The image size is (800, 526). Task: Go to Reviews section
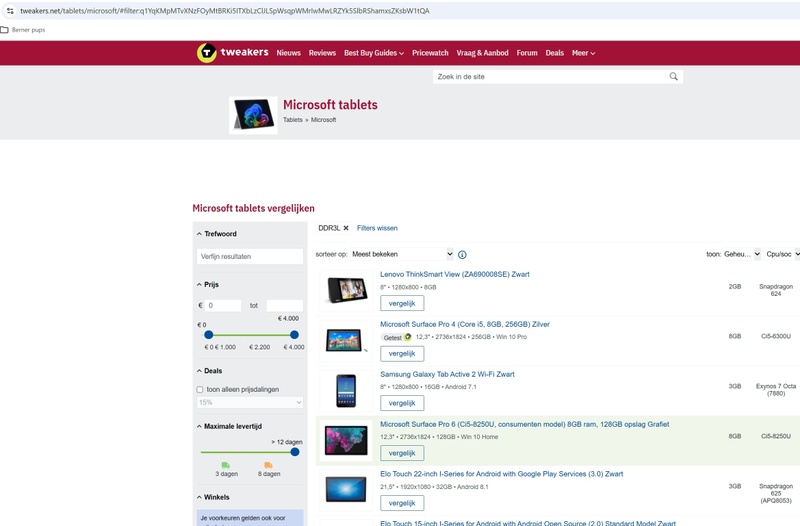click(x=322, y=53)
